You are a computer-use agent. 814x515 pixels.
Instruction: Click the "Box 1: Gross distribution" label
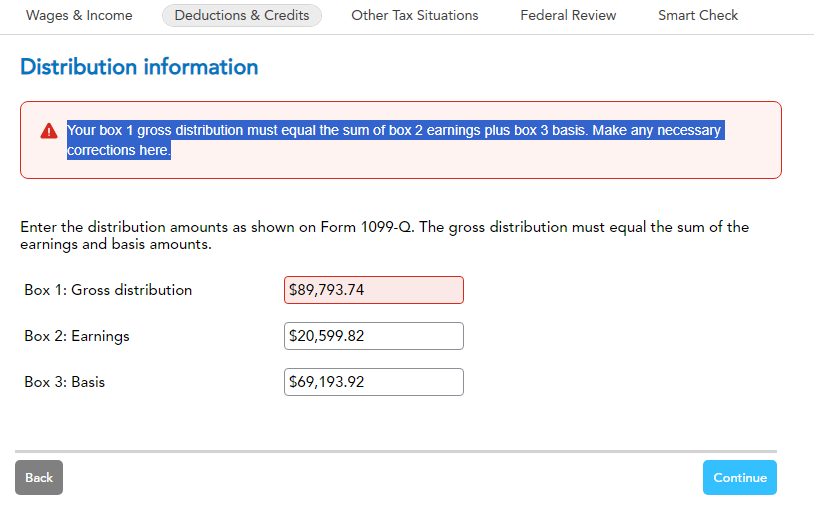pyautogui.click(x=108, y=290)
